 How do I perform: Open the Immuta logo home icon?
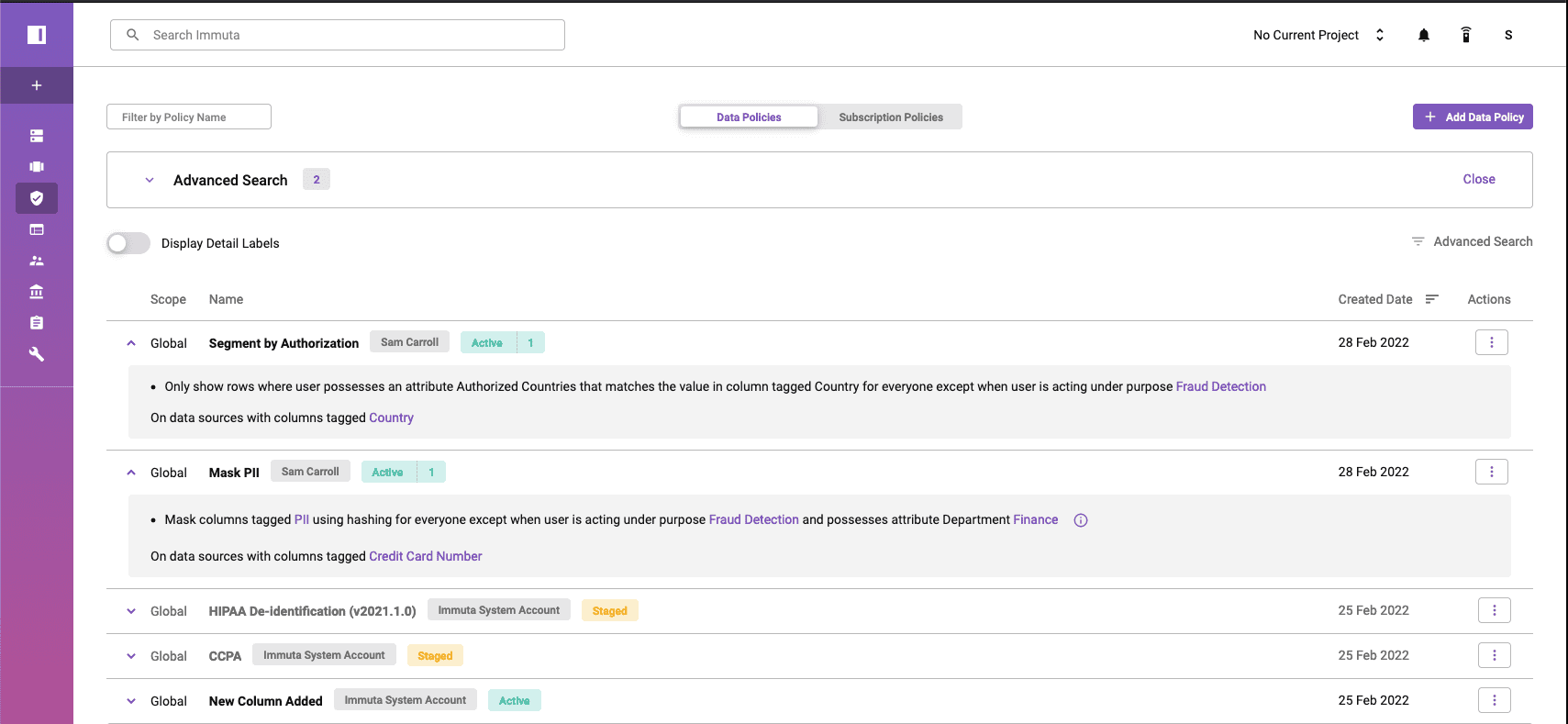tap(37, 35)
